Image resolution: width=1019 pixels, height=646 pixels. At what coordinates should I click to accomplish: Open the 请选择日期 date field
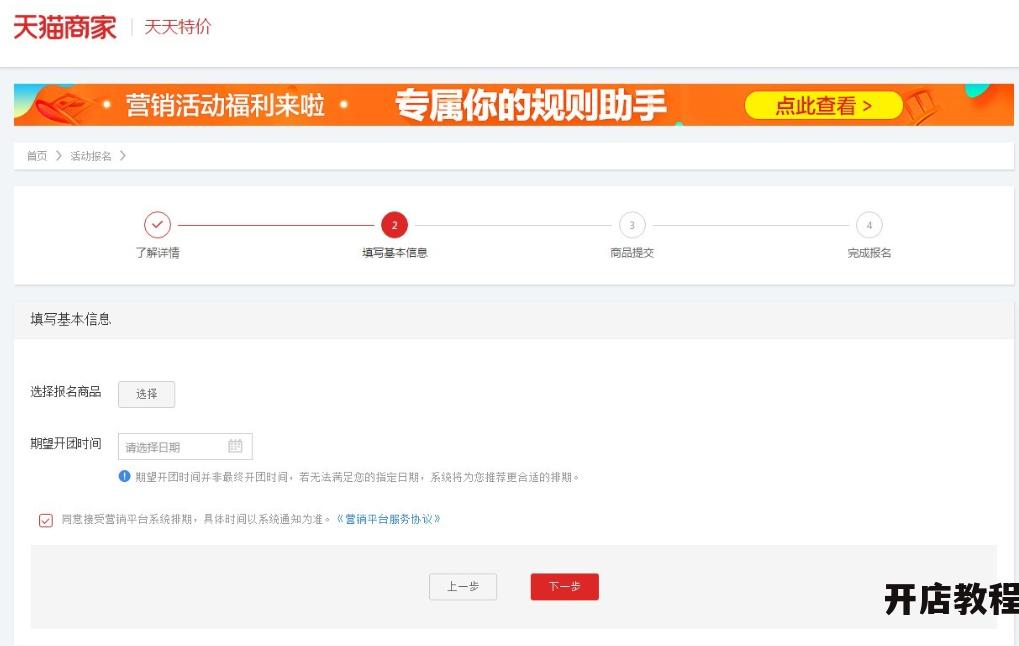pos(185,446)
